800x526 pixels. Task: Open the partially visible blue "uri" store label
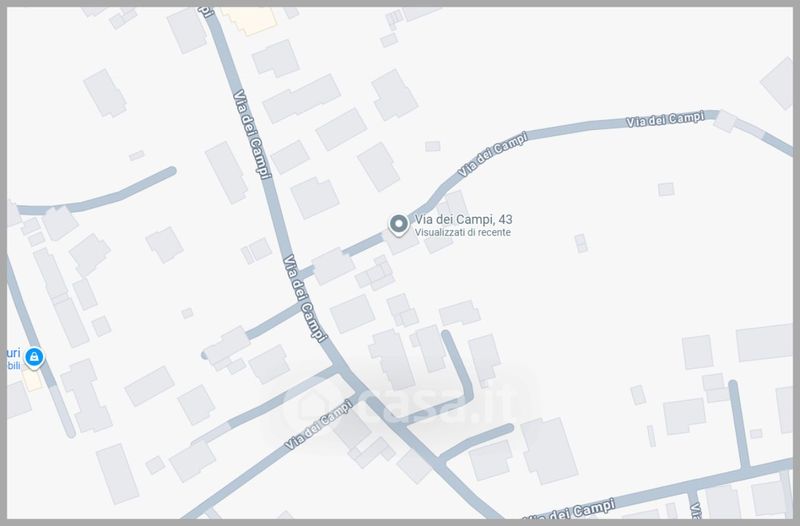[x=13, y=353]
